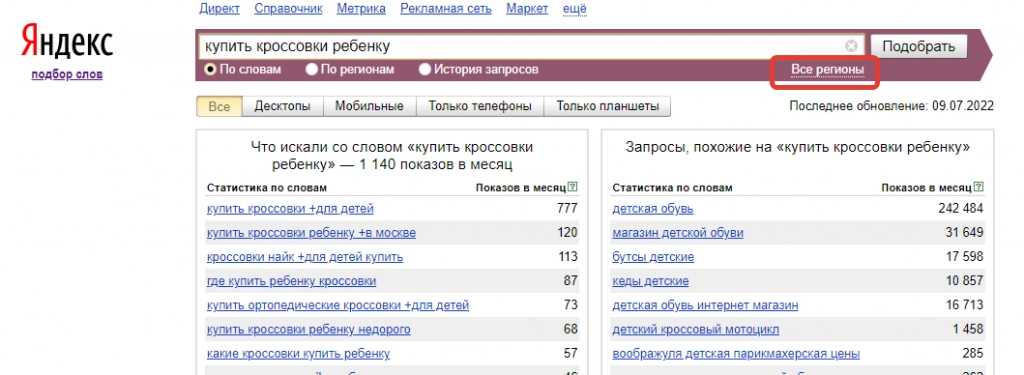Open query купить кроссовки ребенку +в москве
The image size is (1024, 375).
[311, 233]
